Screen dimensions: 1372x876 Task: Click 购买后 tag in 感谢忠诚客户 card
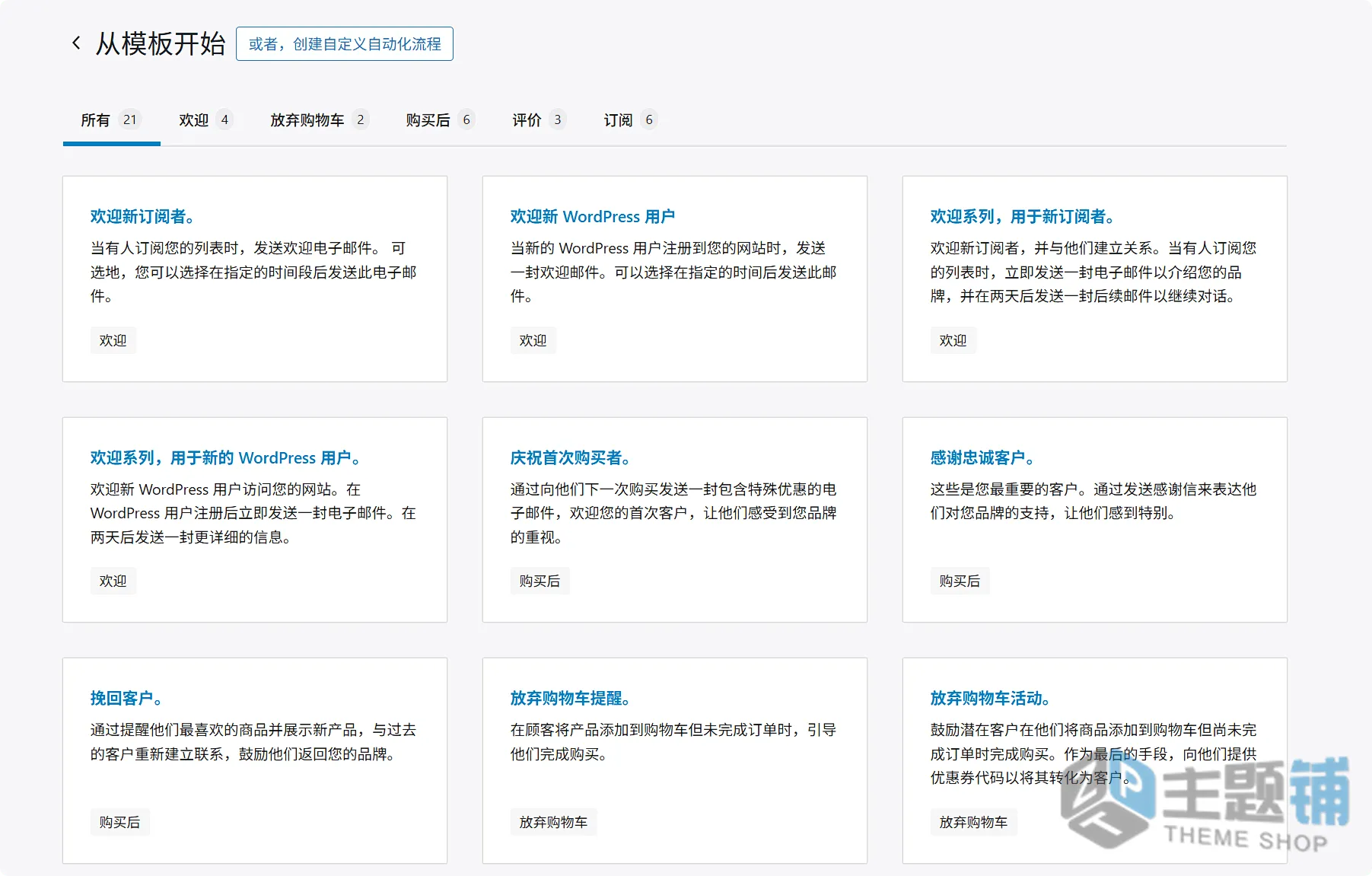[960, 581]
